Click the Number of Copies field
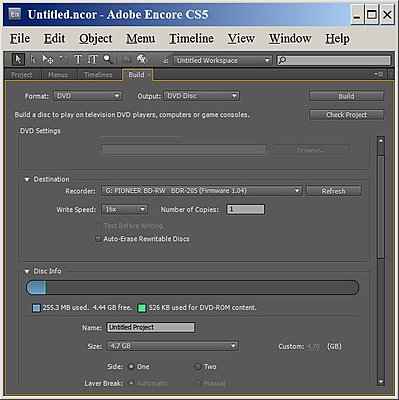The image size is (399, 400). [x=246, y=209]
